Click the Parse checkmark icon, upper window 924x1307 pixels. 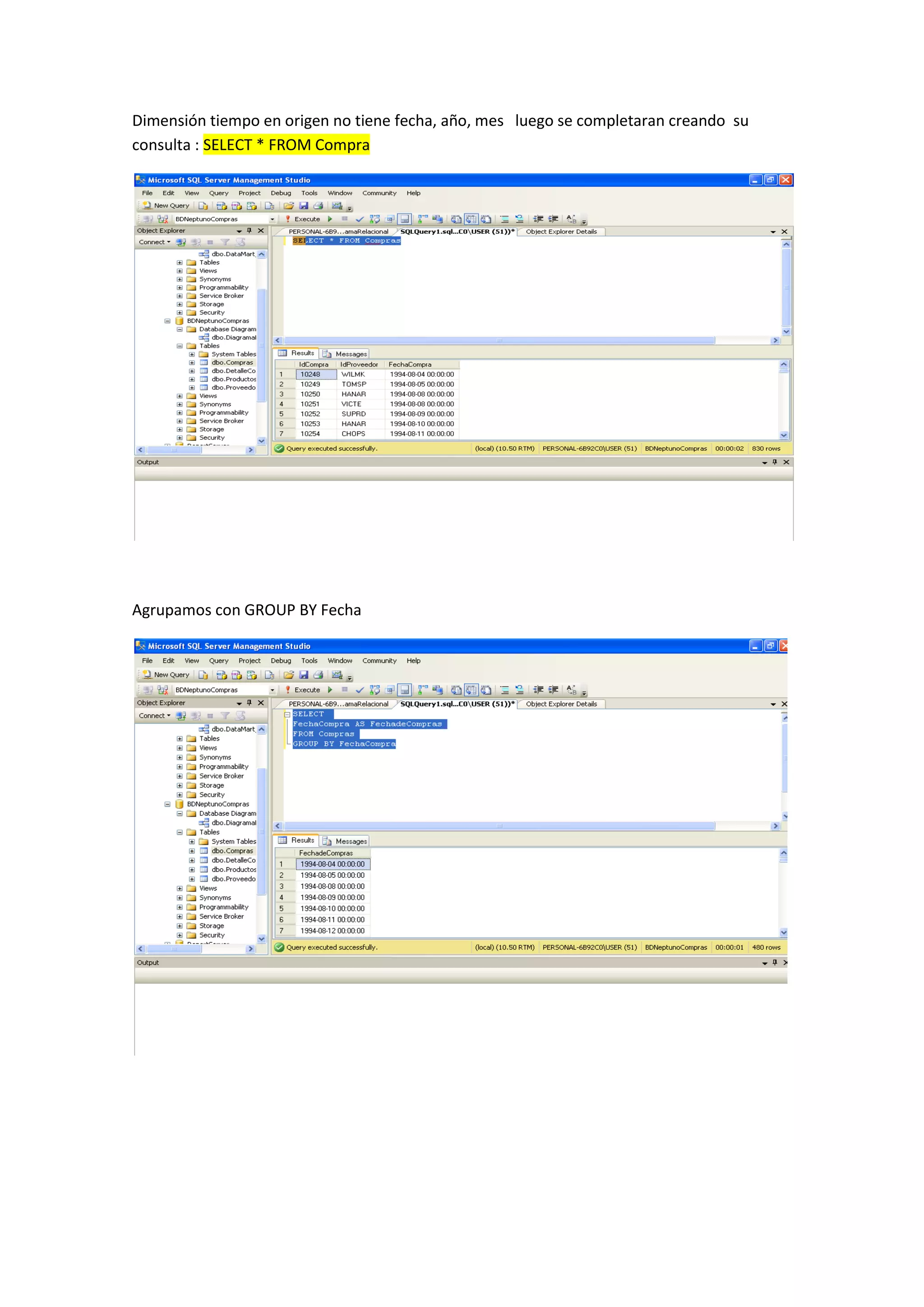pos(360,219)
